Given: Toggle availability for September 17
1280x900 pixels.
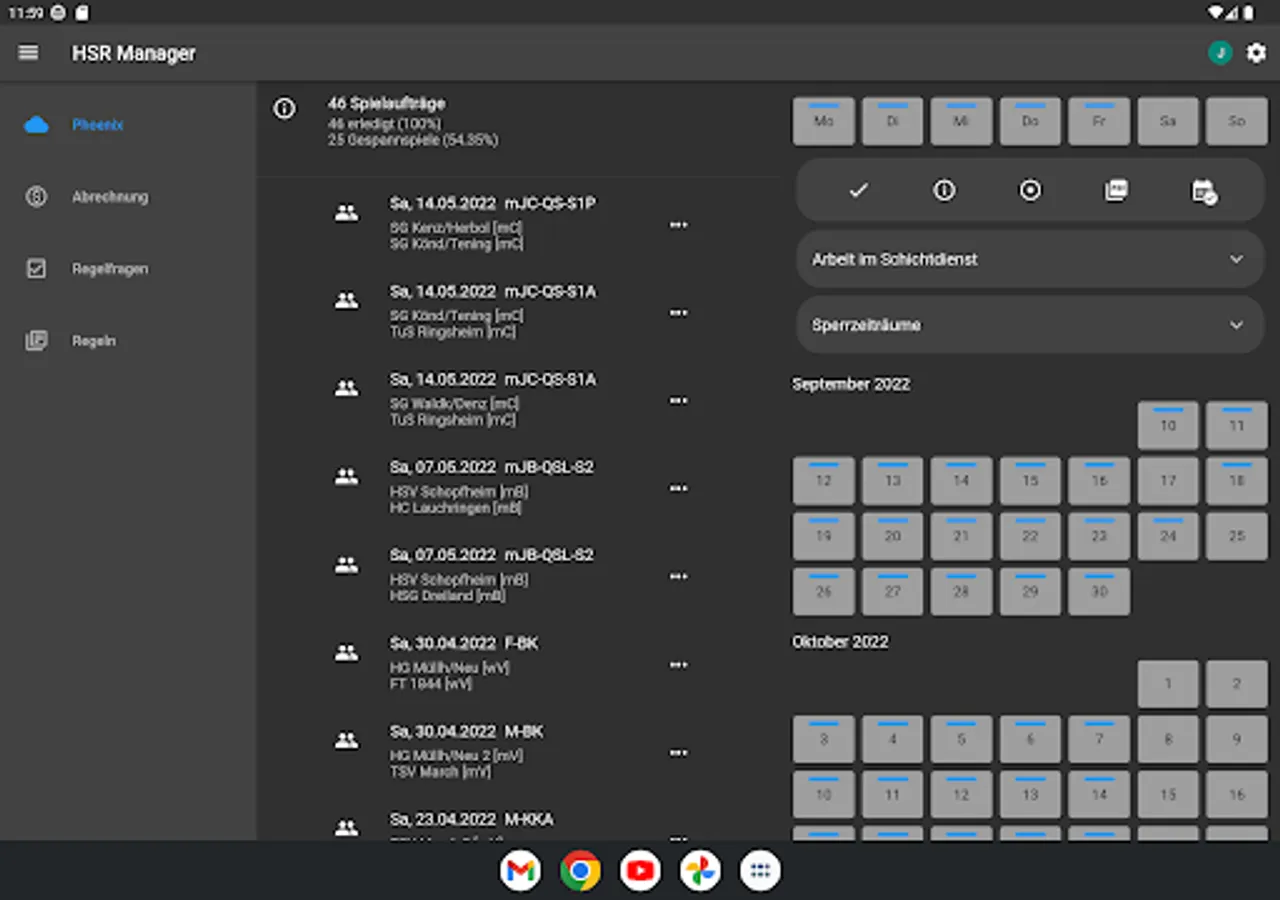Looking at the screenshot, I should coord(1167,481).
